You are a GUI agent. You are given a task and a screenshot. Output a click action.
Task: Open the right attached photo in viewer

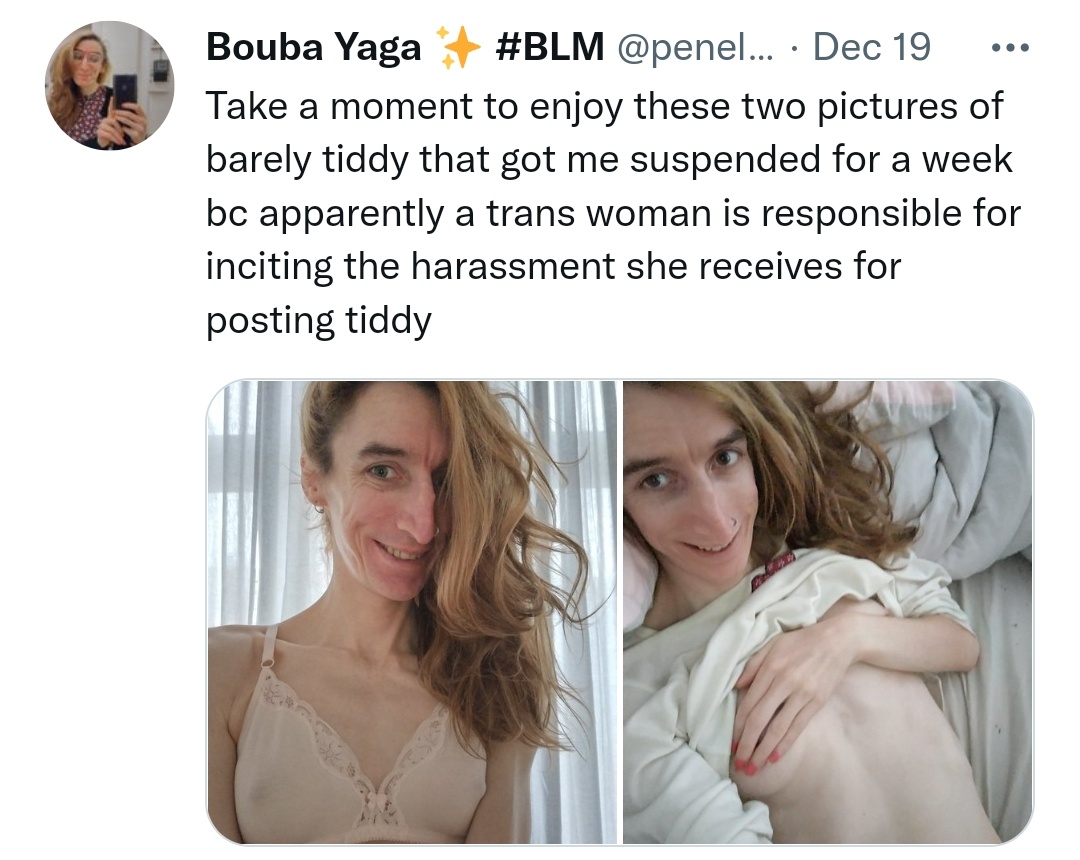(x=828, y=611)
